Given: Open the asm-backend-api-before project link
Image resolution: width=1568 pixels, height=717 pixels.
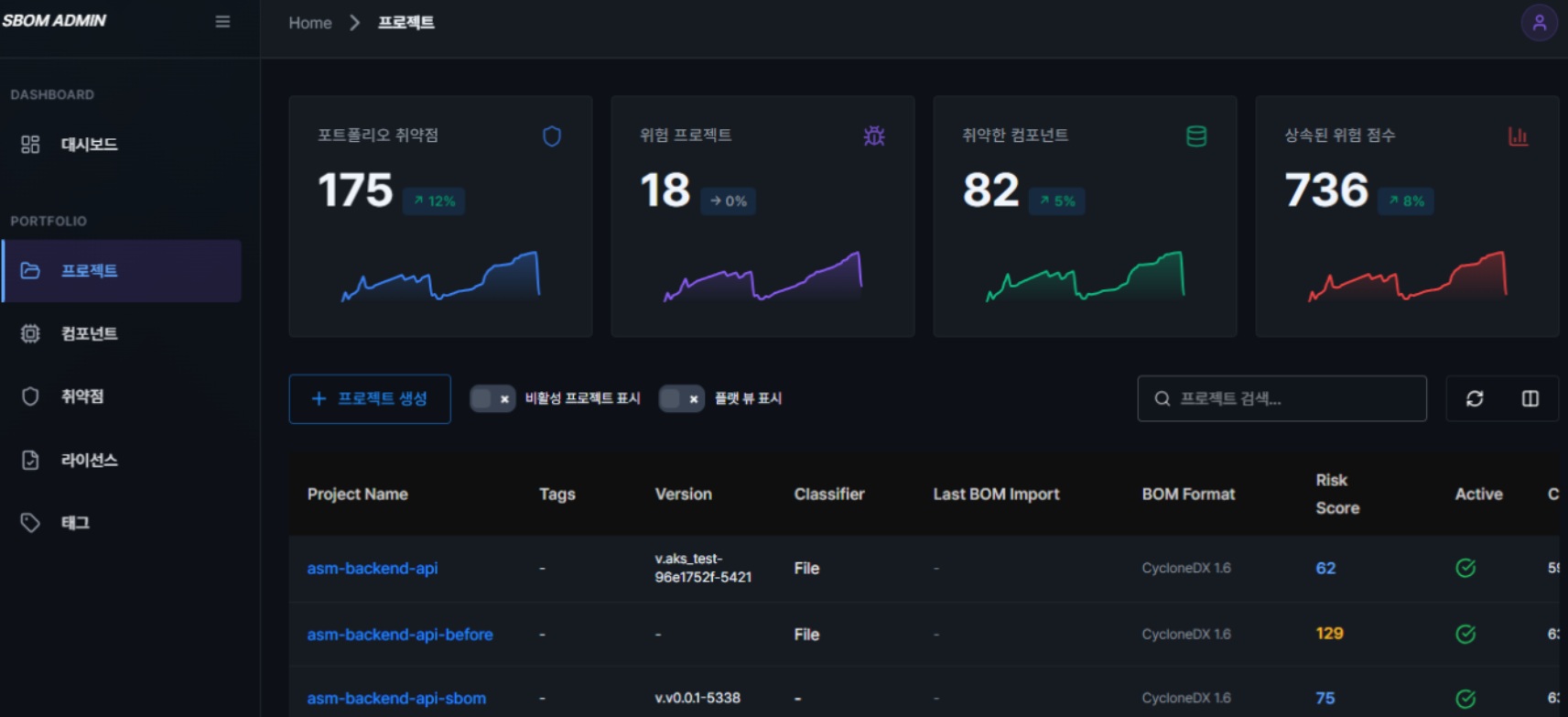Looking at the screenshot, I should [x=400, y=634].
